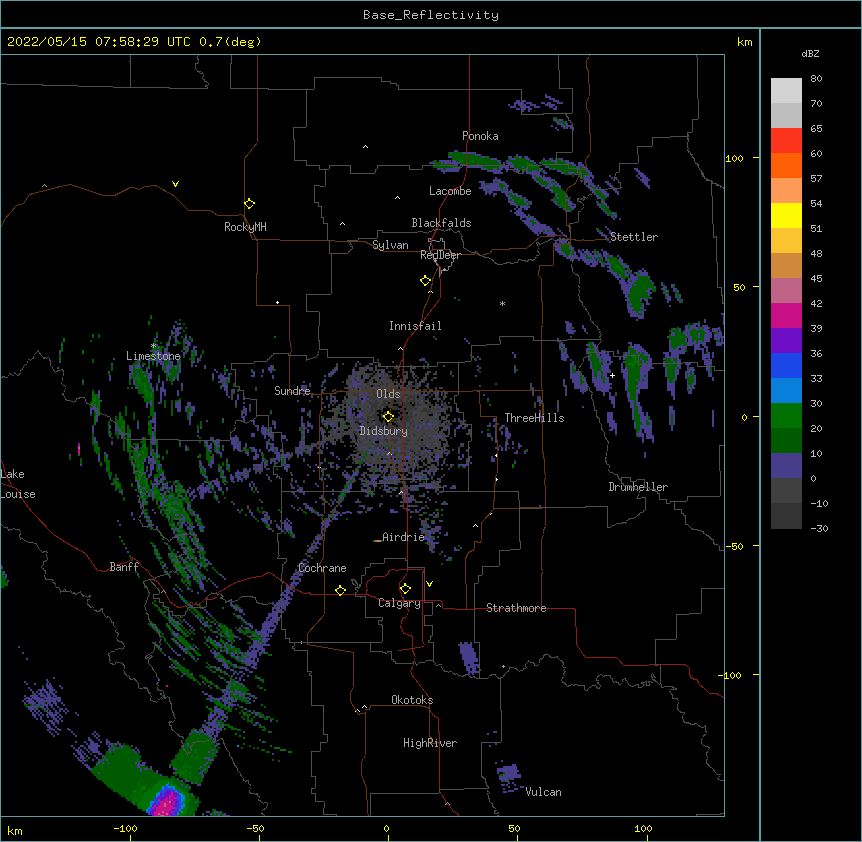This screenshot has width=862, height=842.
Task: Click the yellow diamond marker below Cochrane
Action: click(x=340, y=590)
